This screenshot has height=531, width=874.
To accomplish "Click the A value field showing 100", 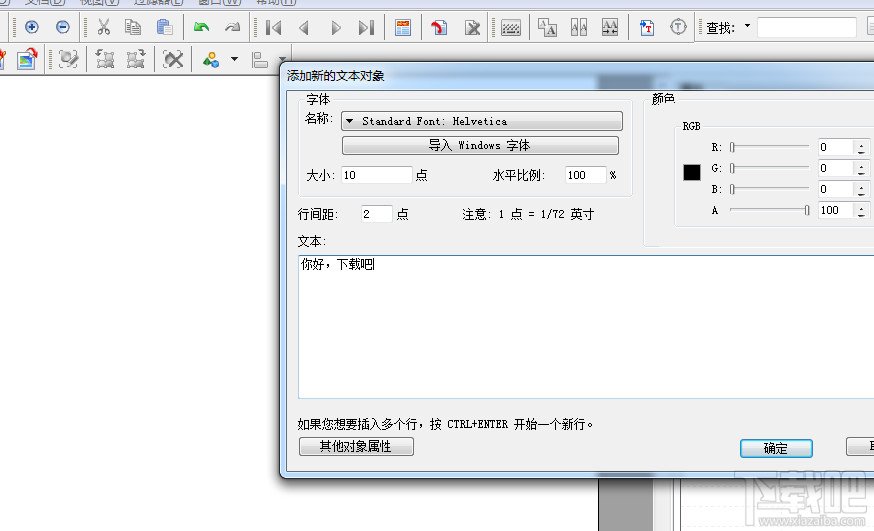I will point(835,210).
